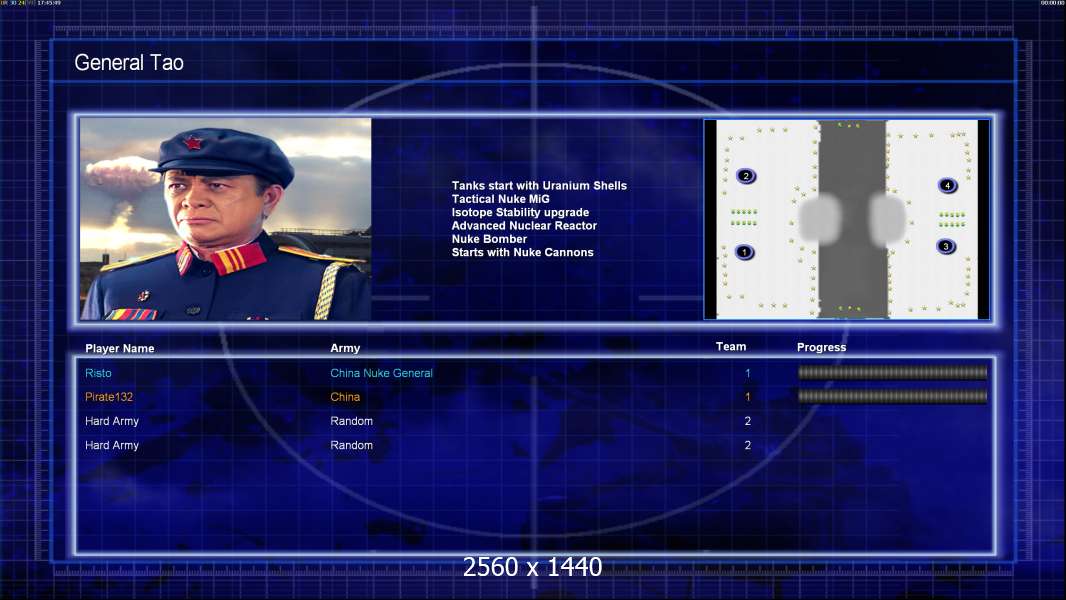
Task: Select "Nuke Bomber" bonus line
Action: pos(489,239)
